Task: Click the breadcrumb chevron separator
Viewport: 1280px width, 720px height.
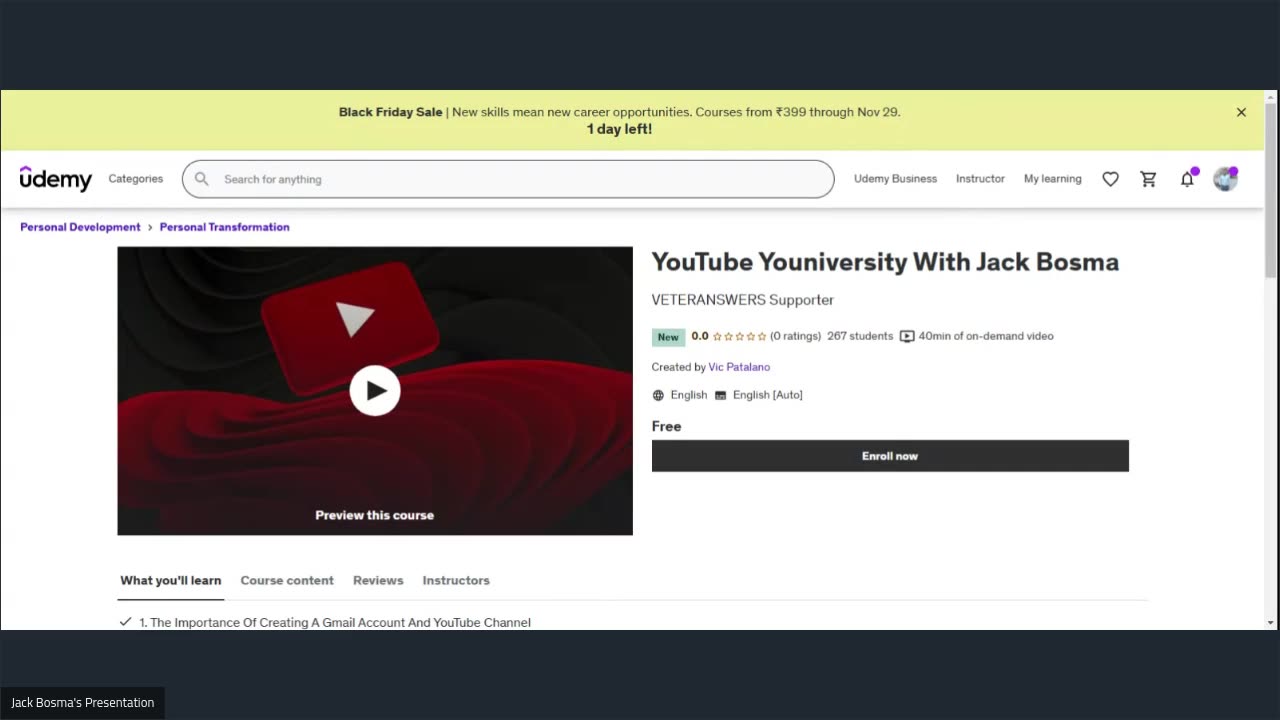Action: [150, 227]
